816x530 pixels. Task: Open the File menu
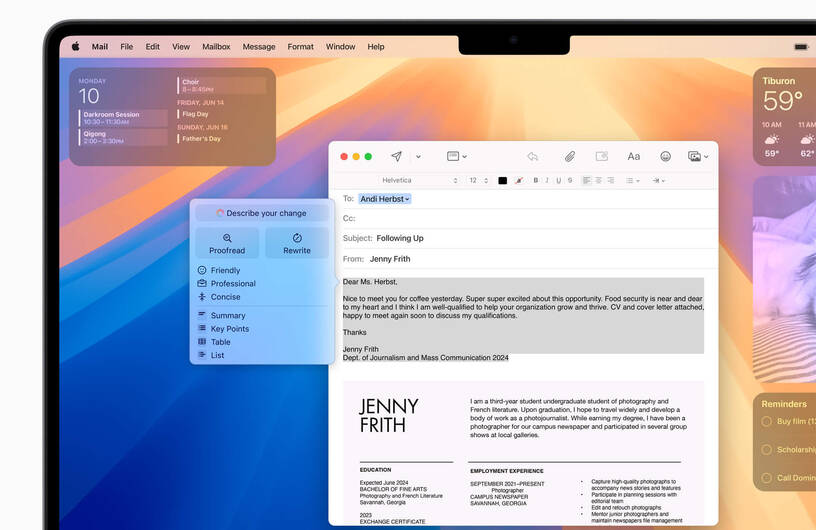point(126,46)
